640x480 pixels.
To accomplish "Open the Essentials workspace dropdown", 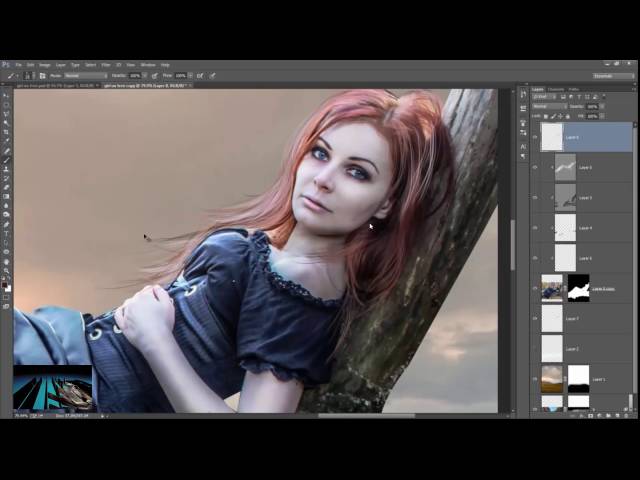I will click(614, 76).
